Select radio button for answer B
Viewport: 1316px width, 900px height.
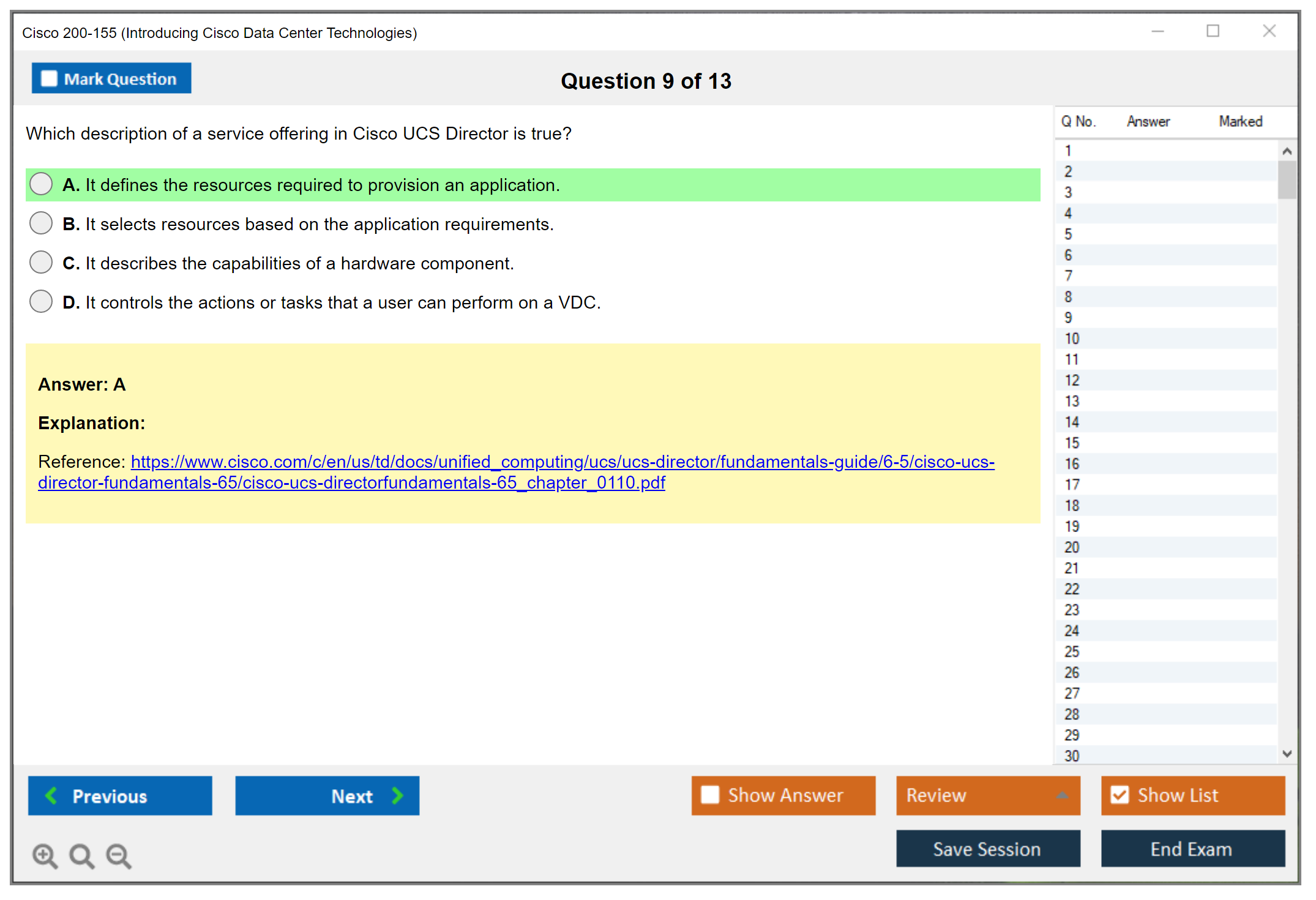41,223
